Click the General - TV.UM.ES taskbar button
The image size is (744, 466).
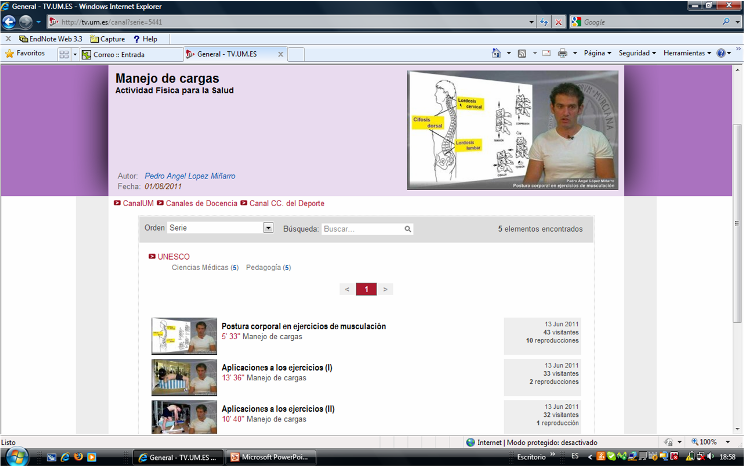178,457
